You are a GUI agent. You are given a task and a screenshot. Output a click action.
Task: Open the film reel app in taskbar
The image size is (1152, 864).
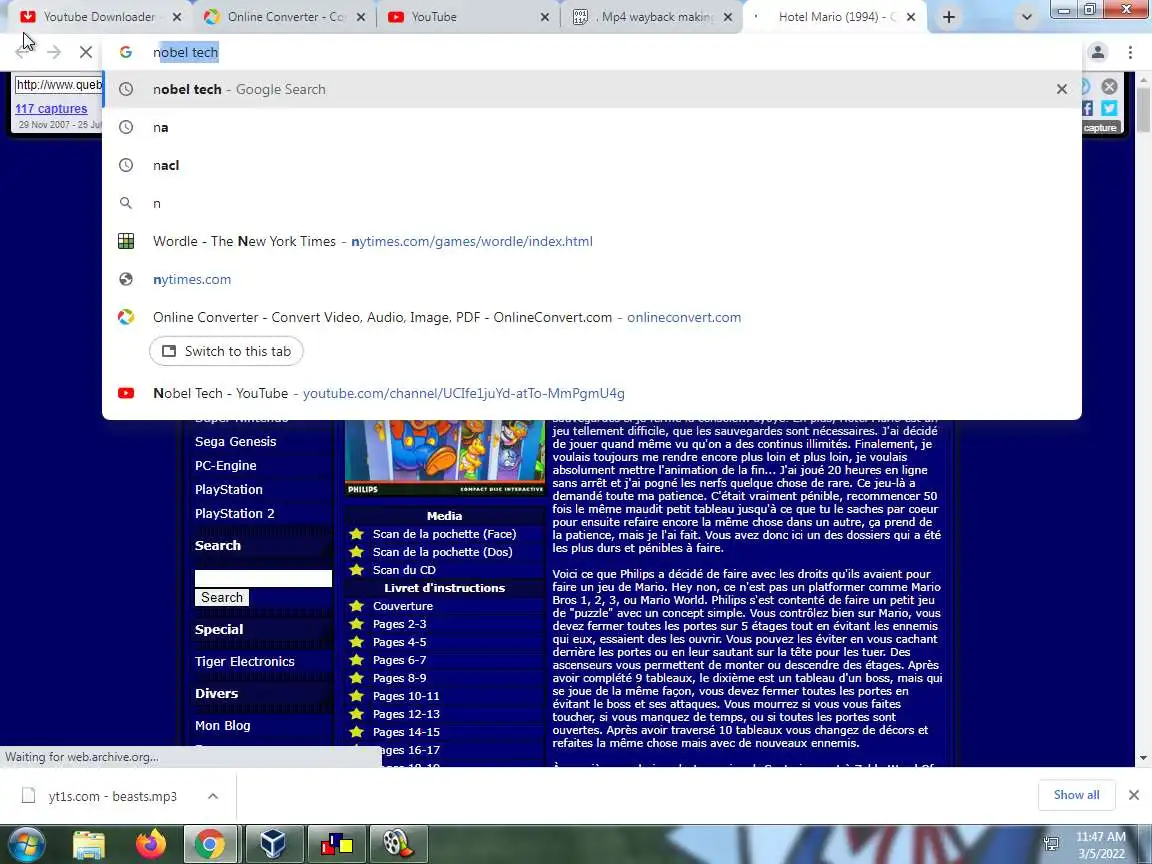click(399, 844)
